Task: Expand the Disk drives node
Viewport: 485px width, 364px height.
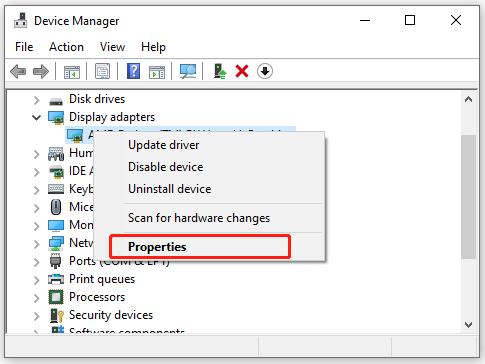Action: coord(36,100)
